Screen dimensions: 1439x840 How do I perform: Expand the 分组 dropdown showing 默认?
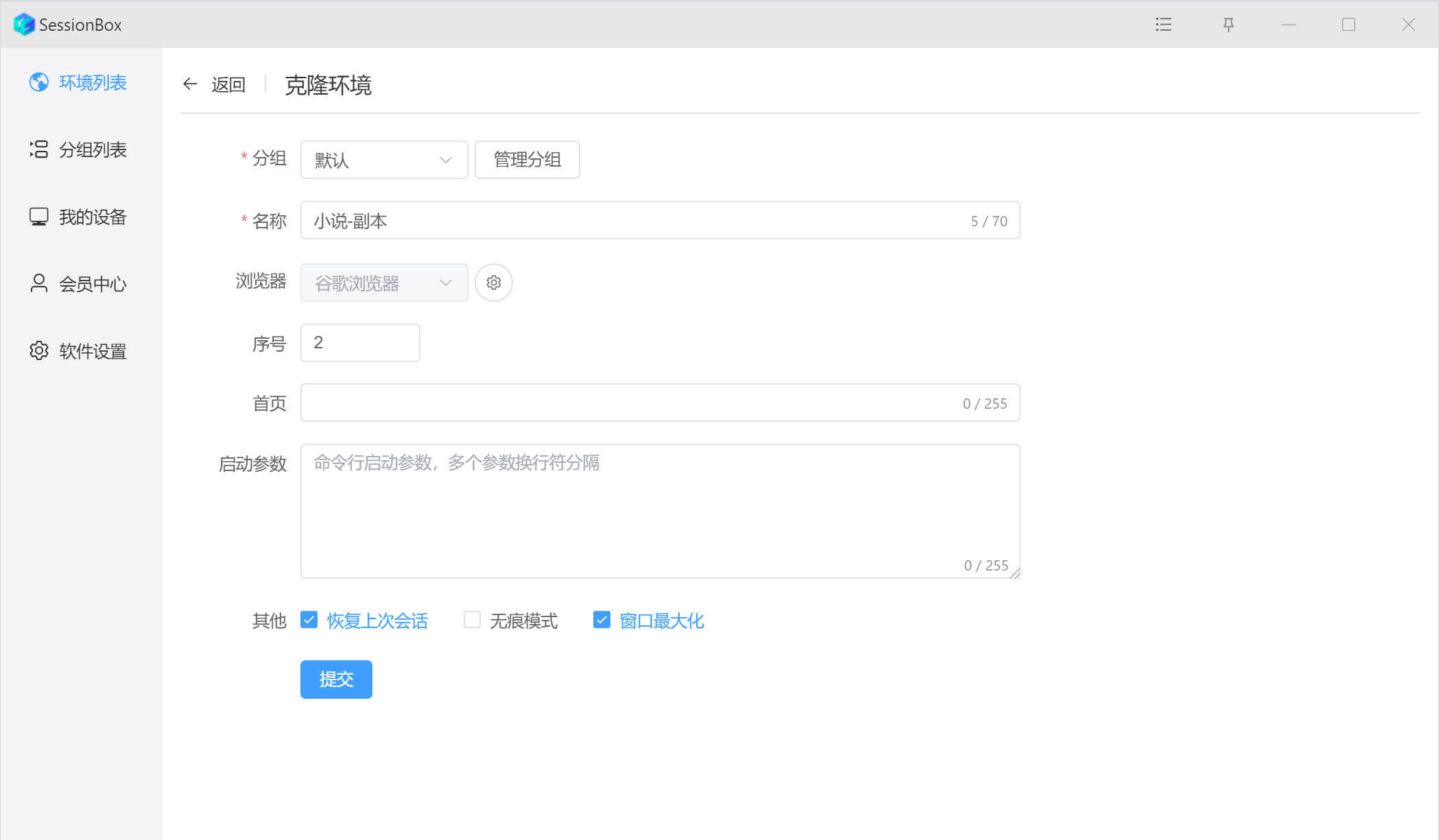(x=383, y=160)
